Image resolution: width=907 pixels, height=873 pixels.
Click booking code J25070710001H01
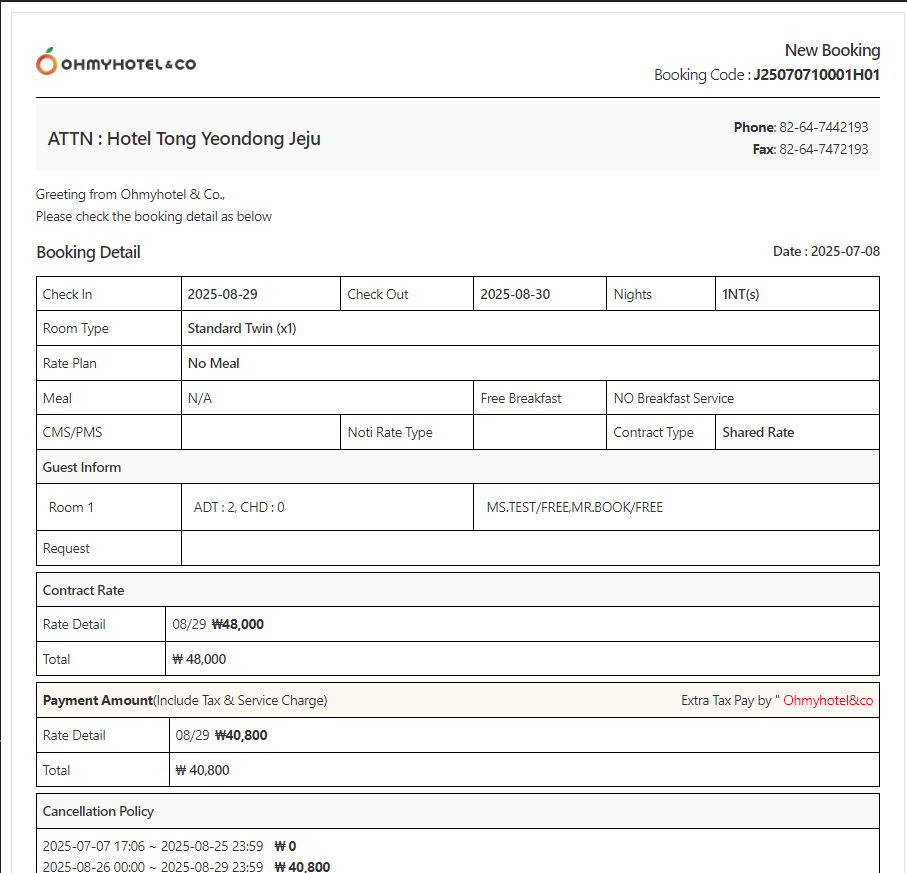(x=816, y=74)
